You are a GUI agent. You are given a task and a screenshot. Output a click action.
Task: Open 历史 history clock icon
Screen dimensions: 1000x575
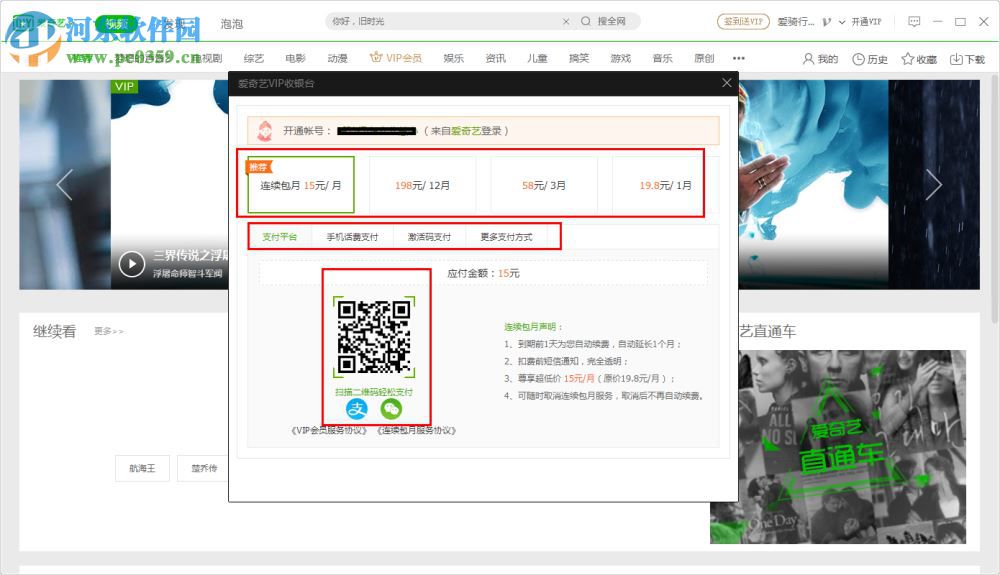[870, 59]
